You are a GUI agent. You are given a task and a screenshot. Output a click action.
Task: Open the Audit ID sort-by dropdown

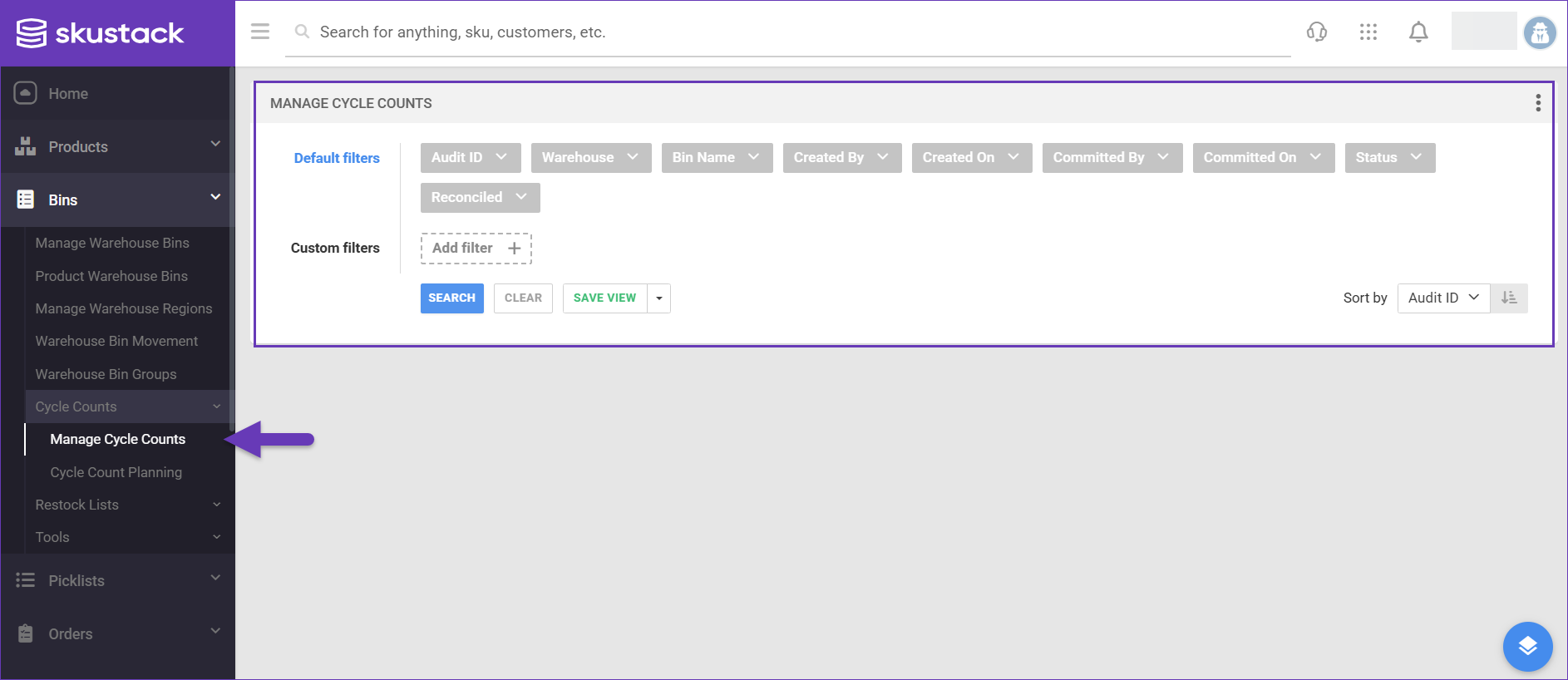pyautogui.click(x=1443, y=298)
